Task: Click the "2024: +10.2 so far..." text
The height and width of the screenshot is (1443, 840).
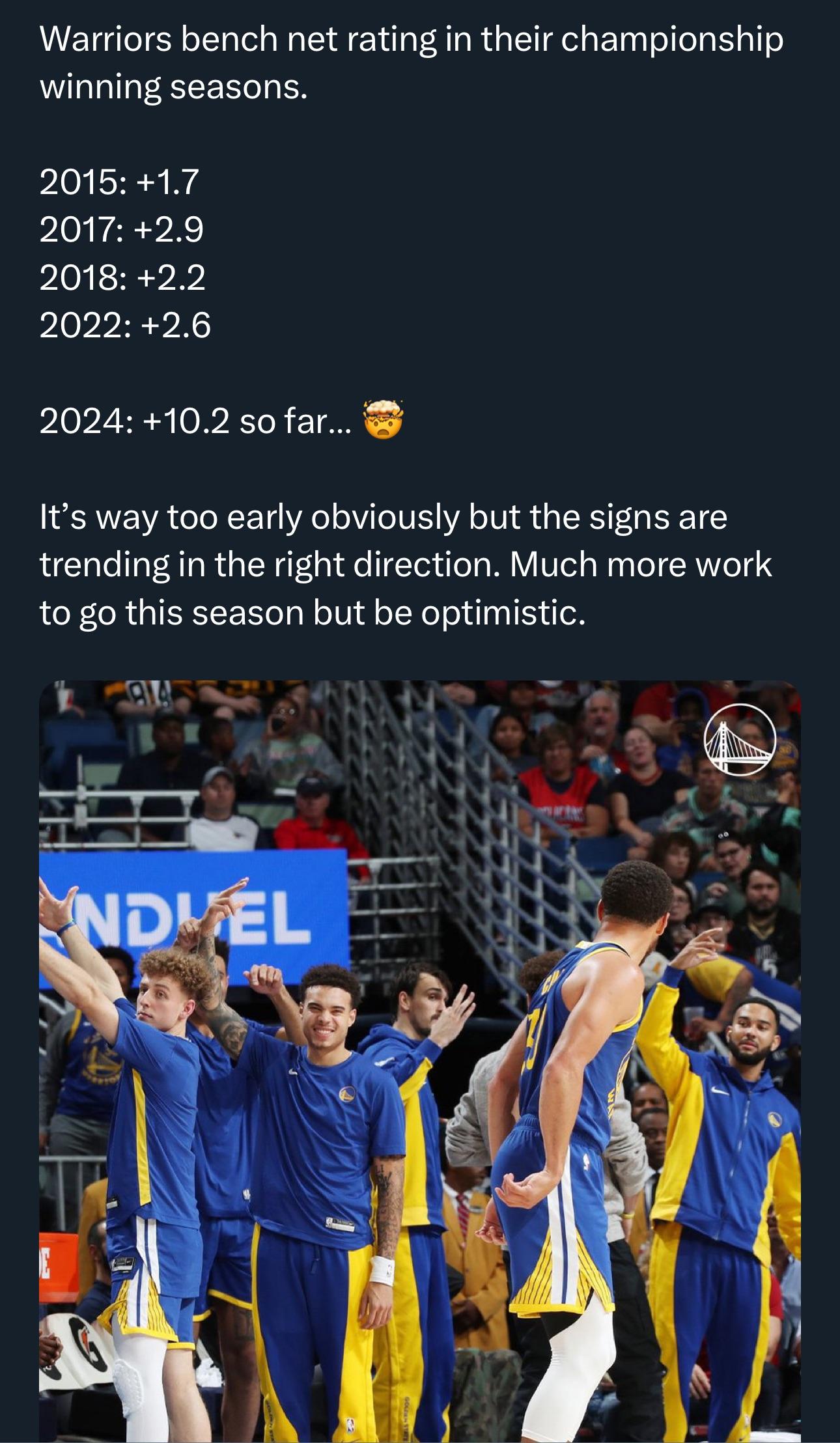Action: pyautogui.click(x=195, y=421)
